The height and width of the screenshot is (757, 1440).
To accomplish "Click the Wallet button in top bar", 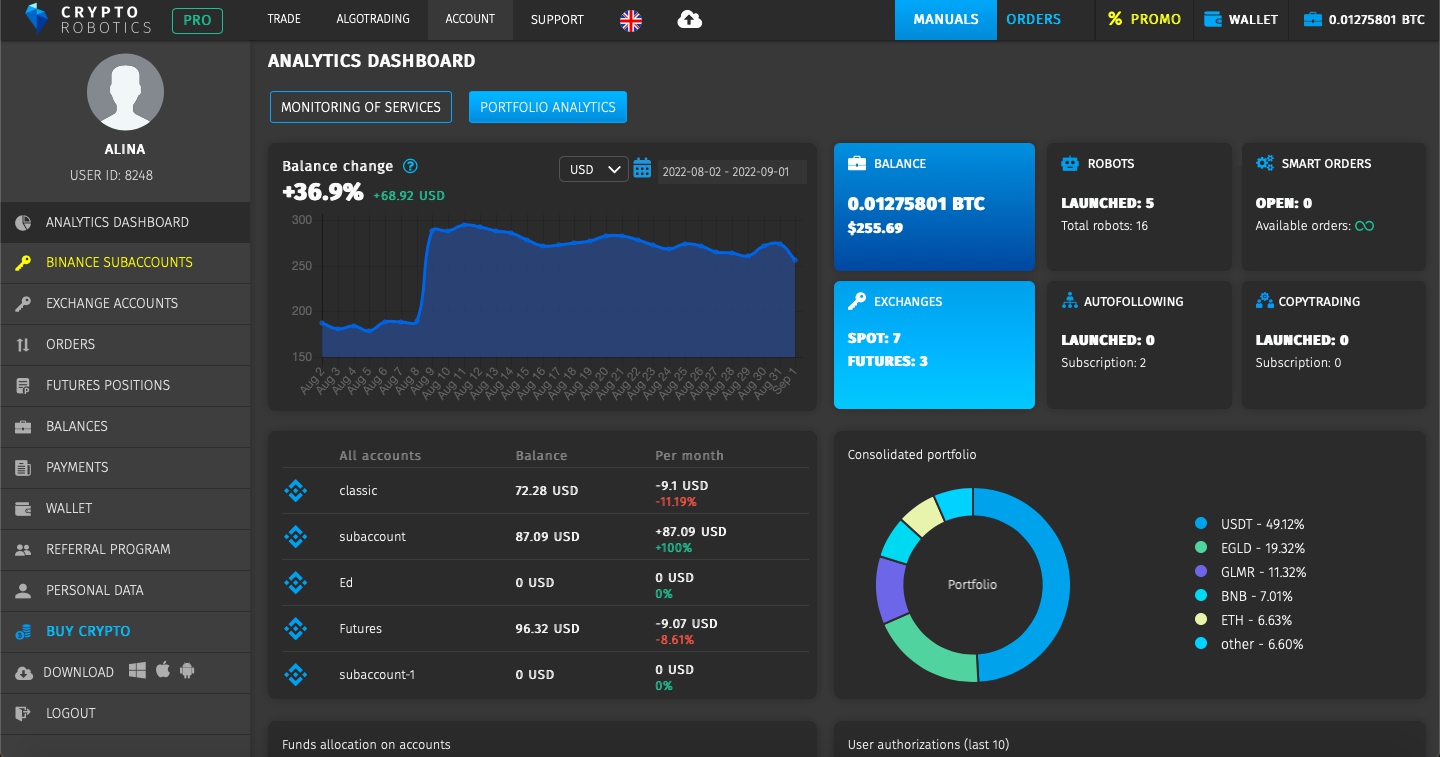I will pos(1242,19).
